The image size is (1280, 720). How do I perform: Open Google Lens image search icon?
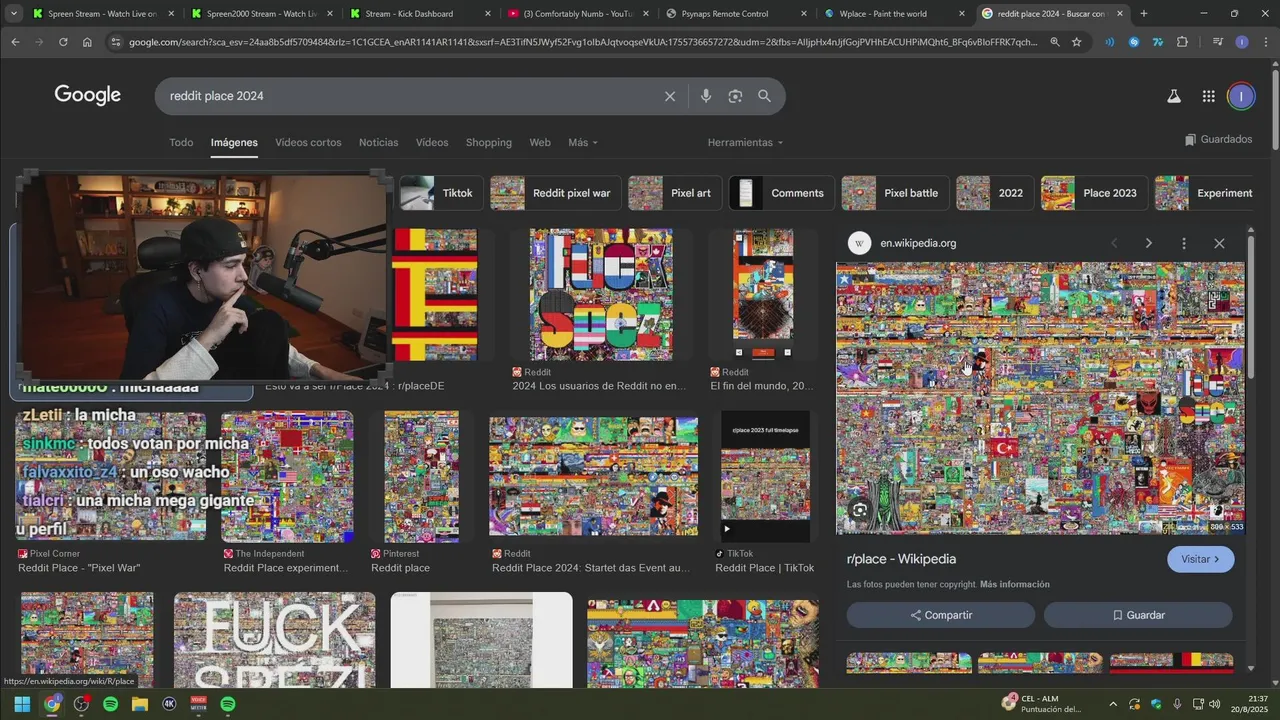point(735,96)
